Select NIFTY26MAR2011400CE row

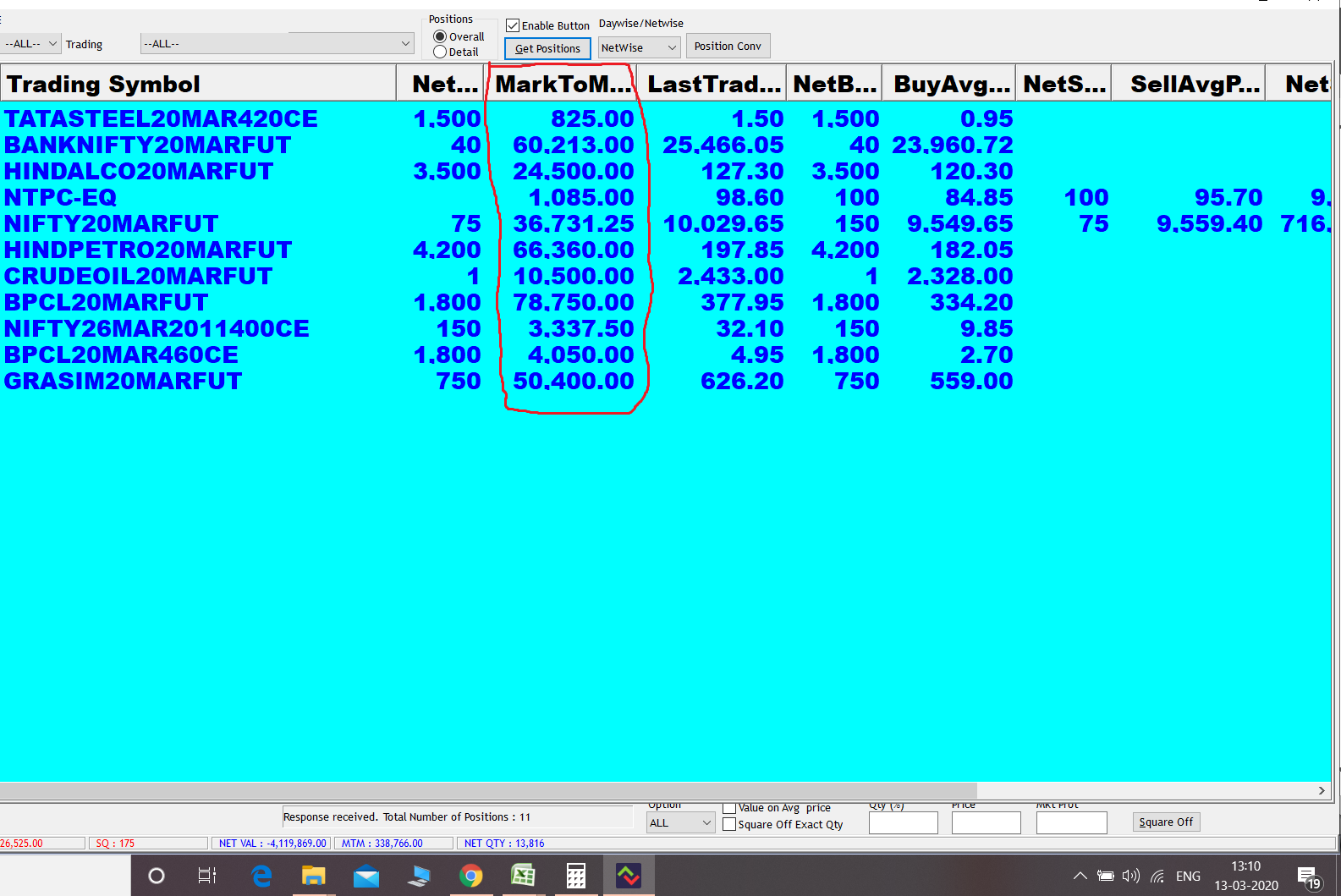(665, 328)
